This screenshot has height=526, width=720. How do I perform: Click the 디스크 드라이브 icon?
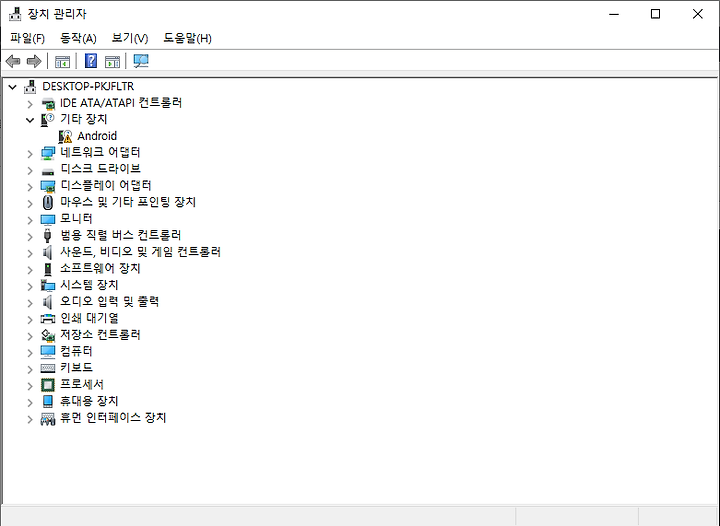[x=48, y=171]
